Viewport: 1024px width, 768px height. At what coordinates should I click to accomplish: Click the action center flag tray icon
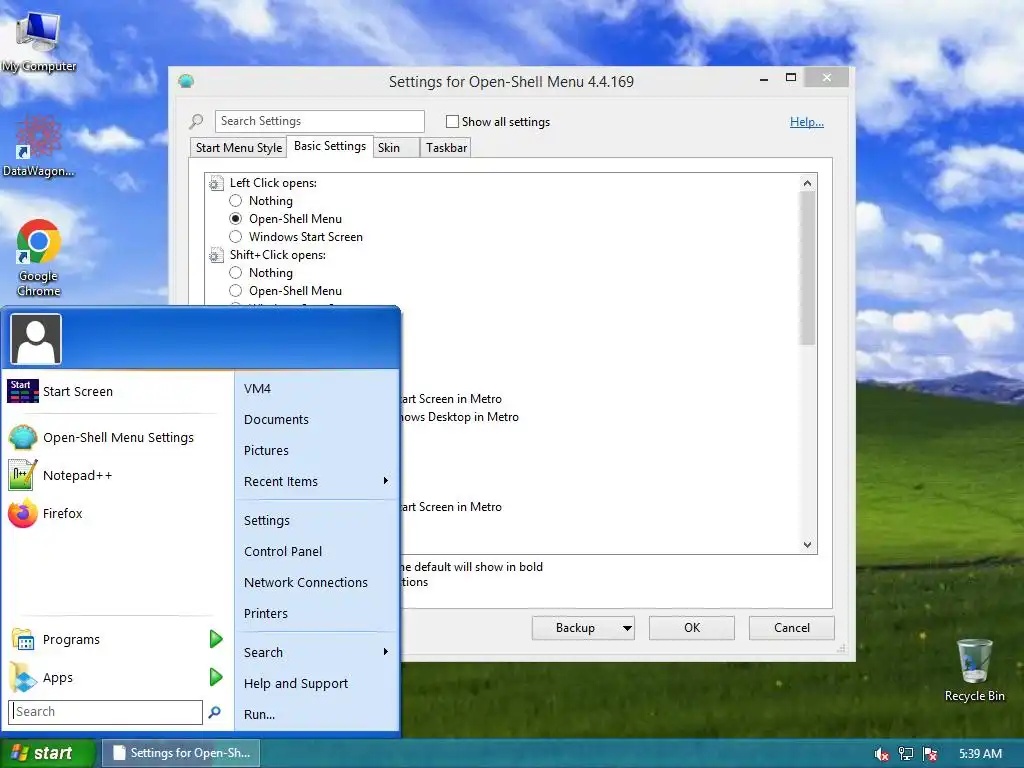(930, 754)
